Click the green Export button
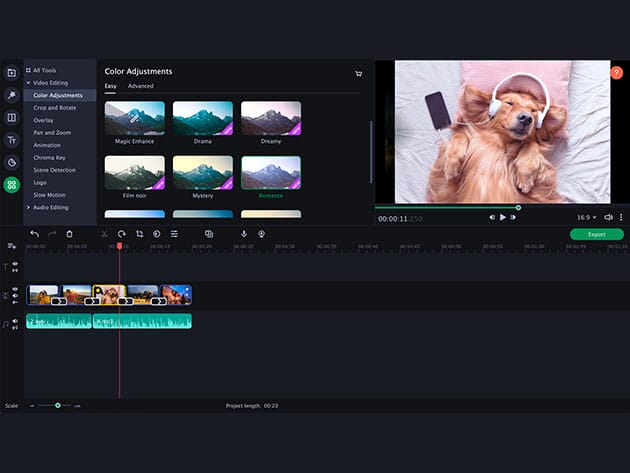Viewport: 630px width, 473px height. click(596, 234)
